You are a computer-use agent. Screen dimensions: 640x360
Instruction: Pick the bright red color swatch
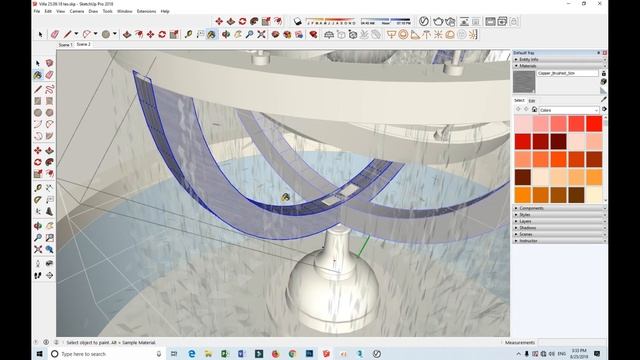(x=594, y=124)
